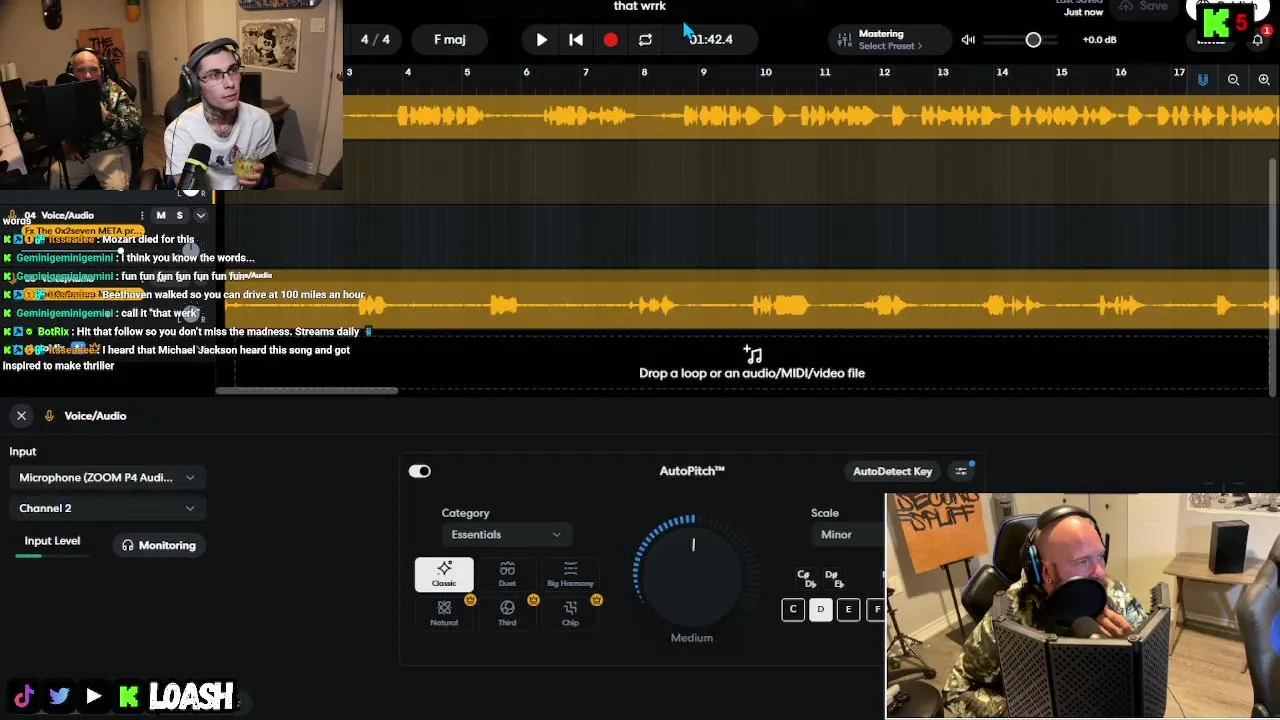This screenshot has height=720, width=1280.
Task: Click the +0.0 dB volume readout
Action: coord(1099,40)
